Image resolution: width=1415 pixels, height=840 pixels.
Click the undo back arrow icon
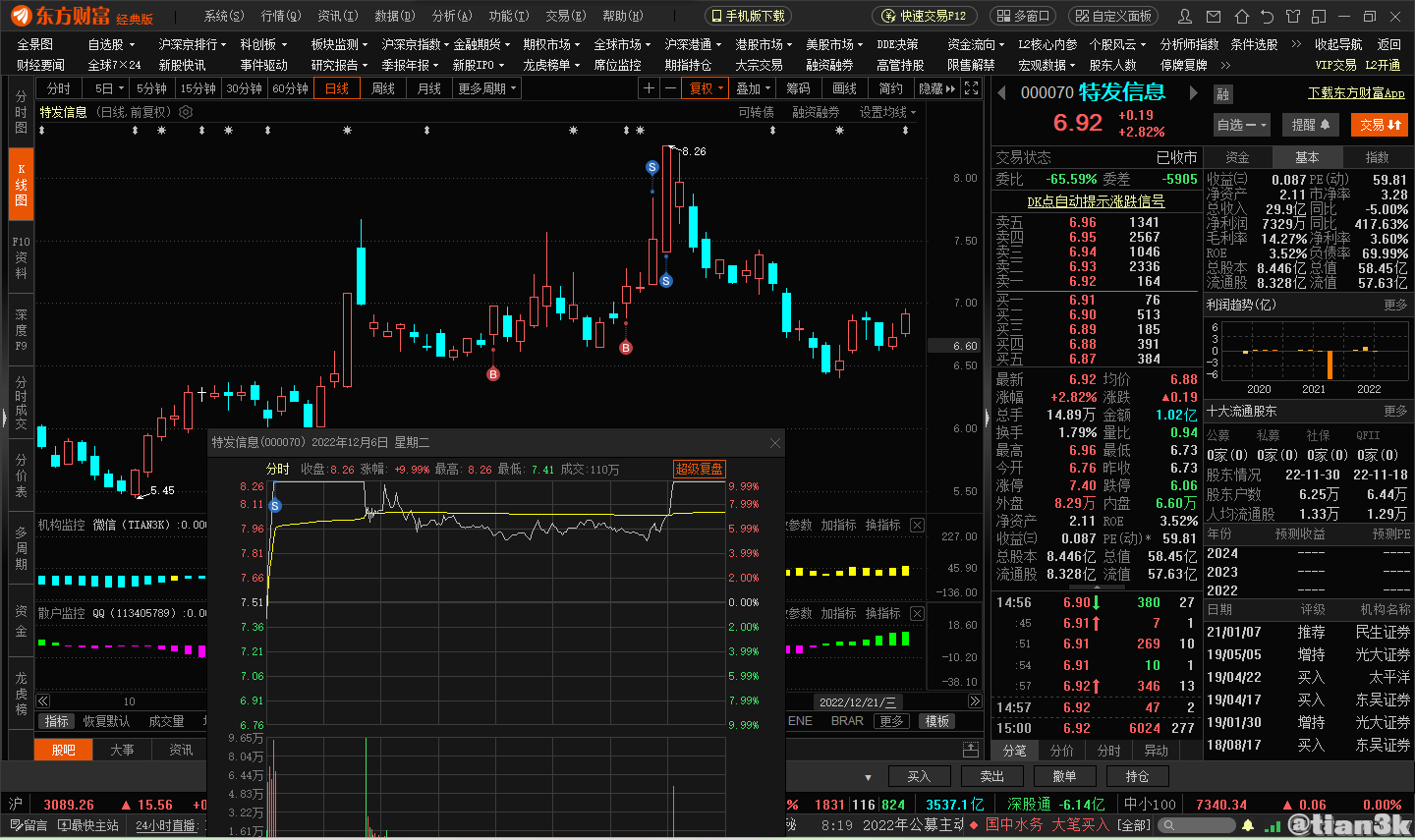(1267, 16)
